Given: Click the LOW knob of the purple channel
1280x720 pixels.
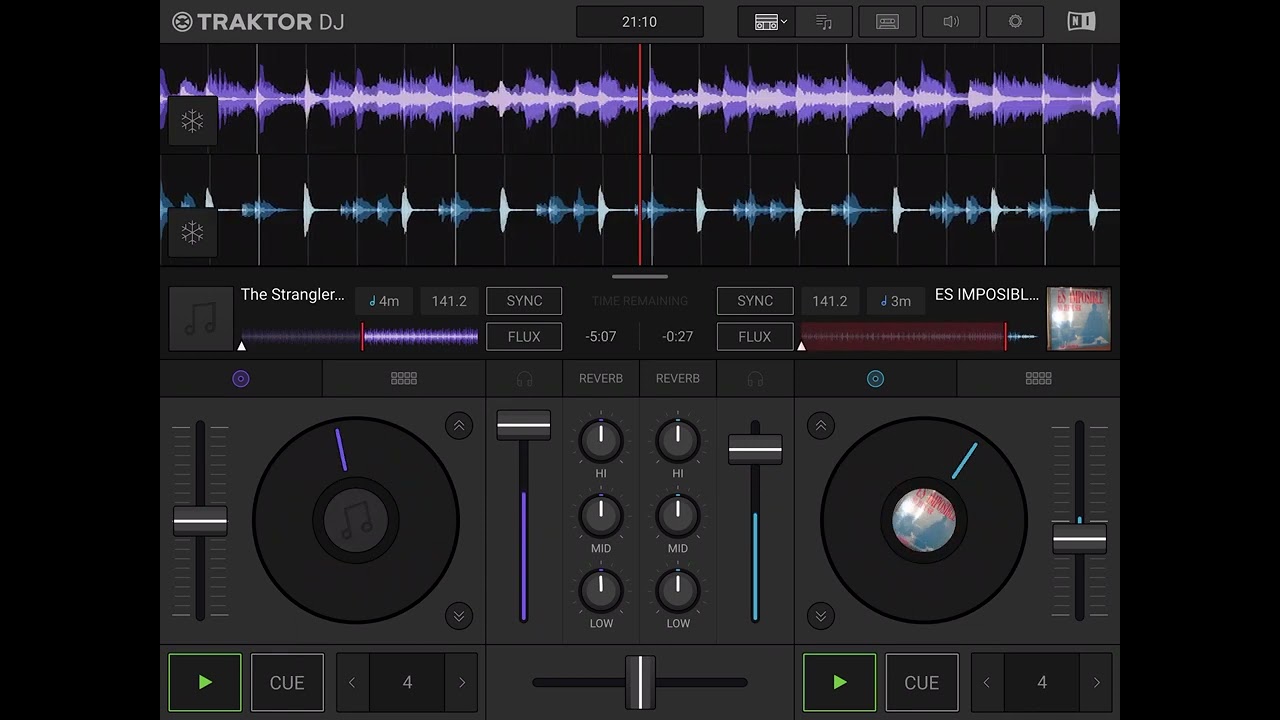Looking at the screenshot, I should click(x=601, y=591).
